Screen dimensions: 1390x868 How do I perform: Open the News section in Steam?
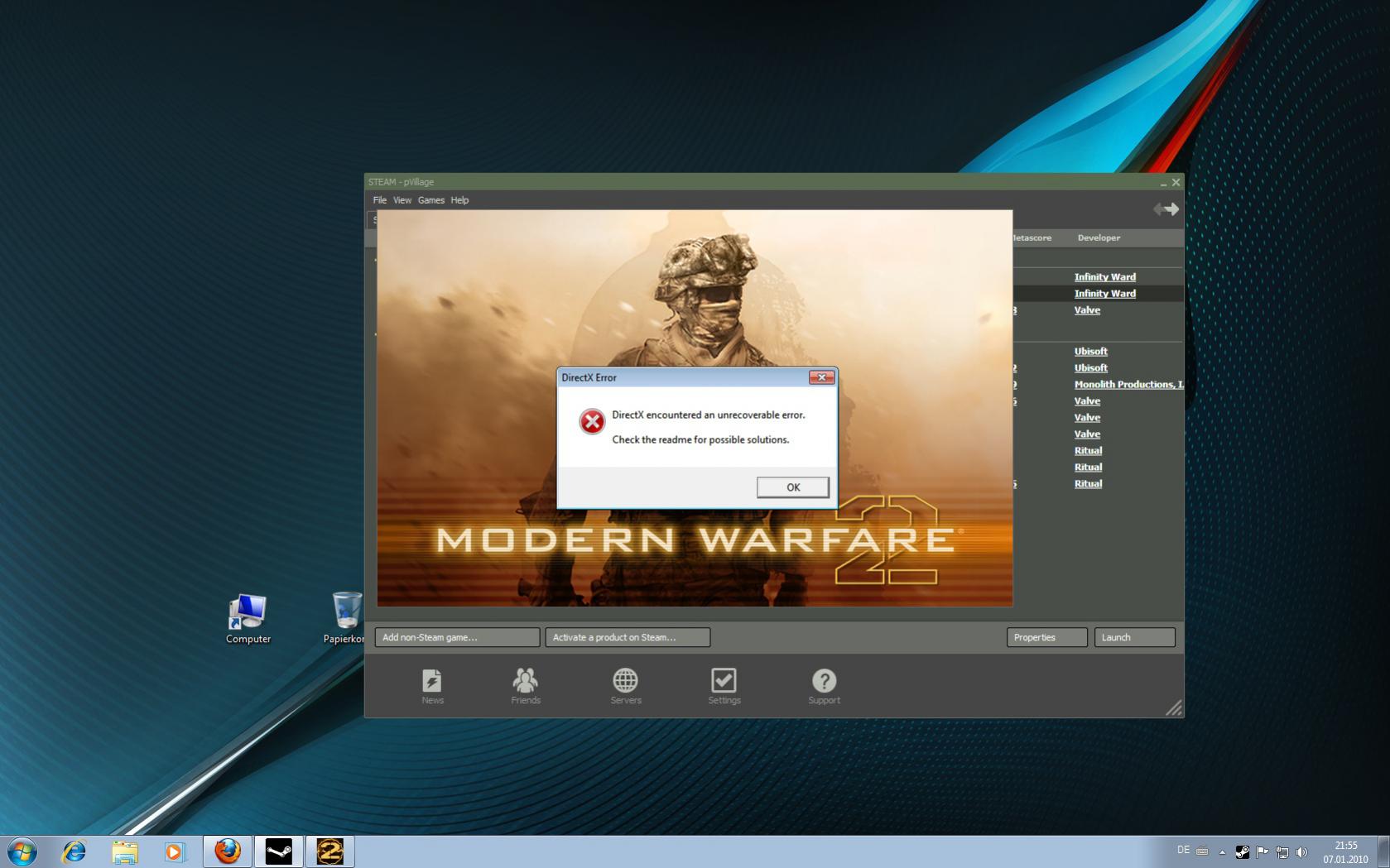click(x=432, y=687)
